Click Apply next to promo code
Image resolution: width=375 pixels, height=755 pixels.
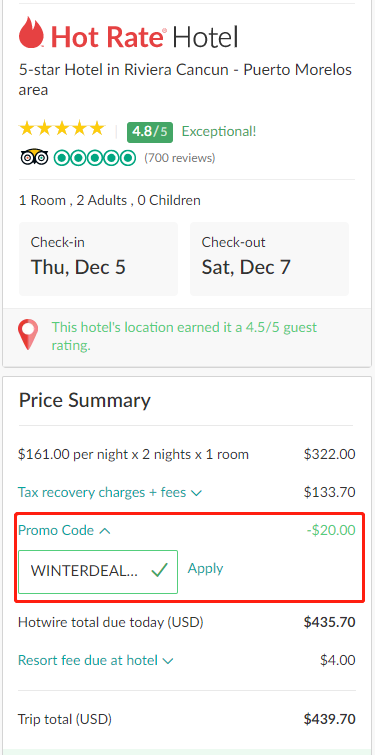pyautogui.click(x=206, y=568)
